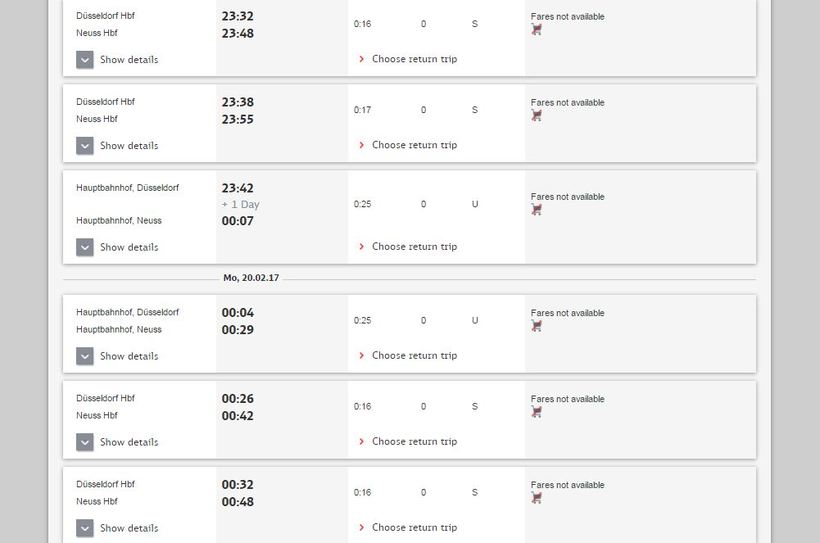Image resolution: width=820 pixels, height=543 pixels.
Task: Choose return trip for 23:42 departure
Action: click(413, 247)
